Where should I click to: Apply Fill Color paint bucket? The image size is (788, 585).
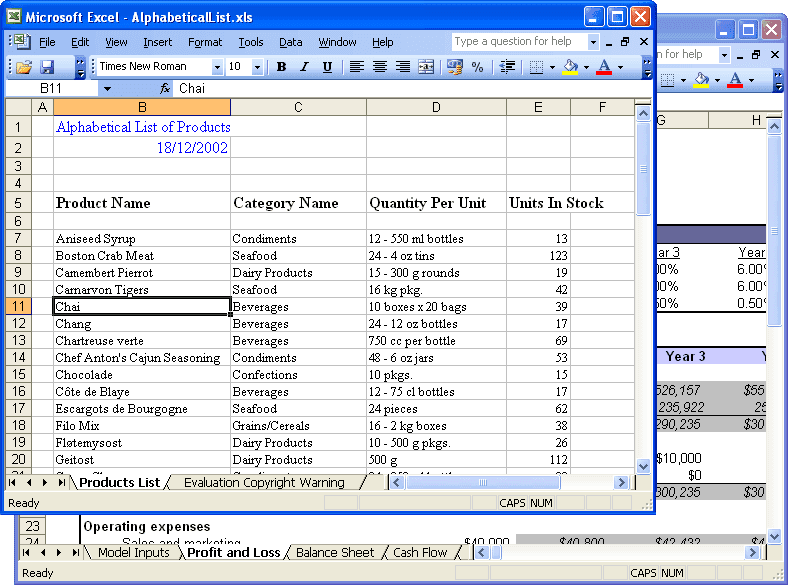[x=570, y=67]
